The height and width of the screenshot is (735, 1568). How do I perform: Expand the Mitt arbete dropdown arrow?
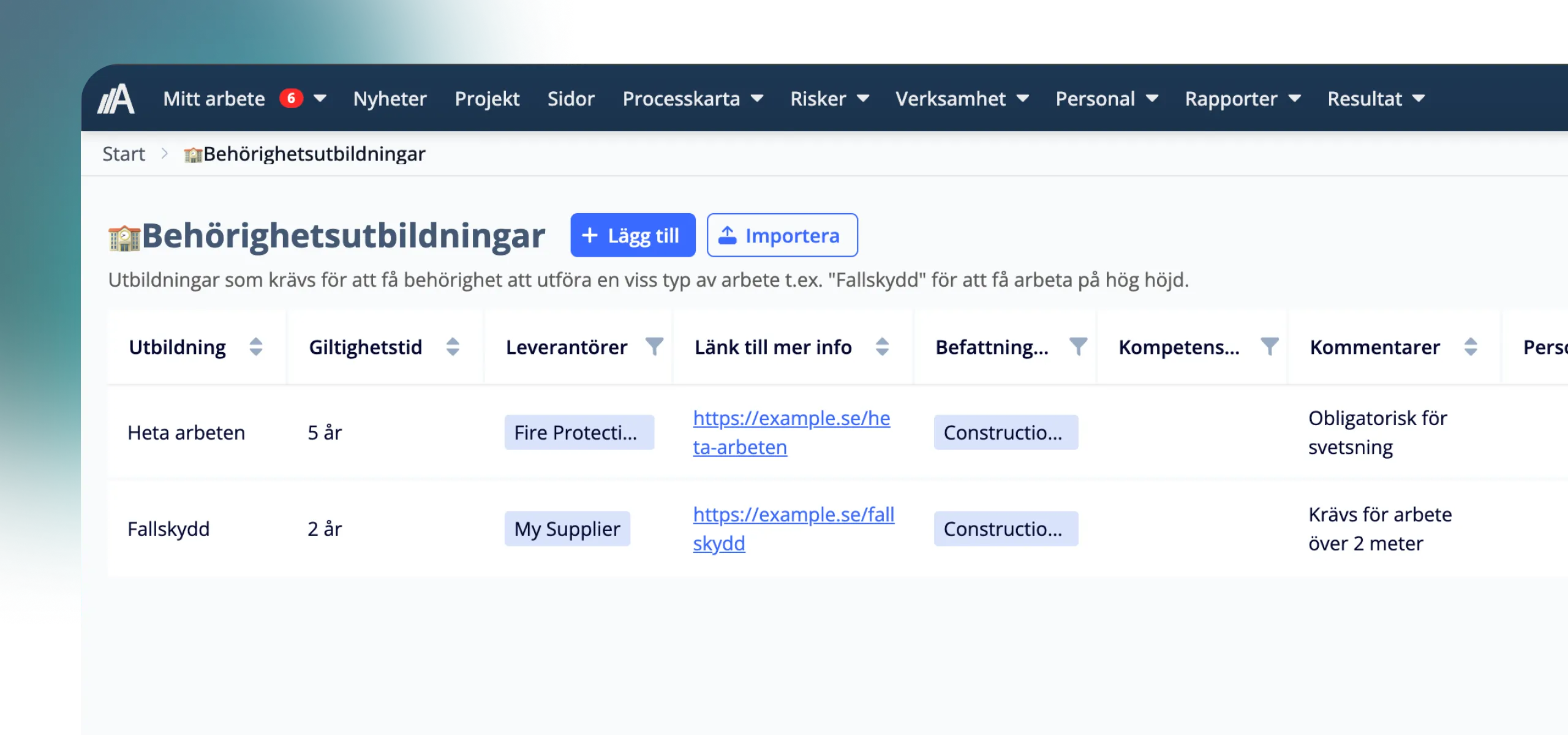[x=320, y=99]
